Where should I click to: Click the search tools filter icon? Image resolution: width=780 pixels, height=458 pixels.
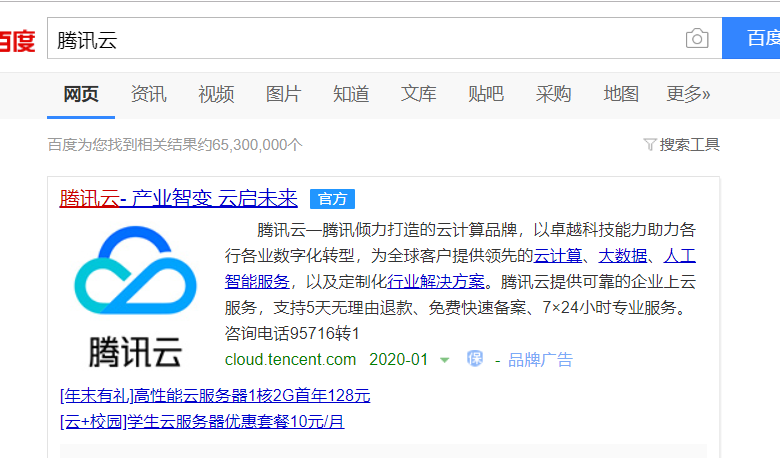point(650,144)
